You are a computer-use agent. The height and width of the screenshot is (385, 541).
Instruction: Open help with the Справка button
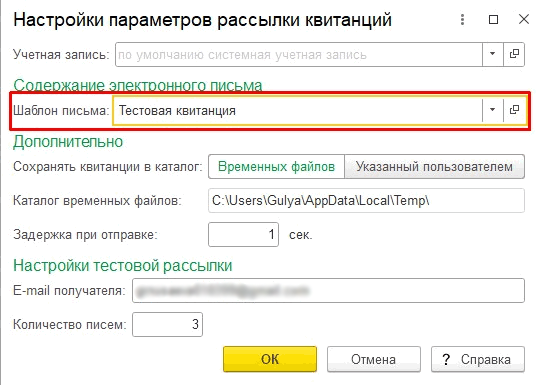pos(478,359)
